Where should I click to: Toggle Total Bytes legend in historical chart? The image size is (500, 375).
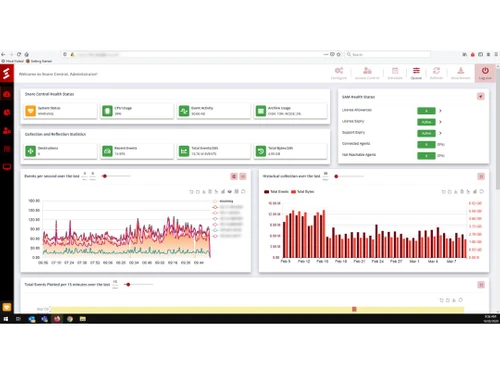[x=303, y=192]
